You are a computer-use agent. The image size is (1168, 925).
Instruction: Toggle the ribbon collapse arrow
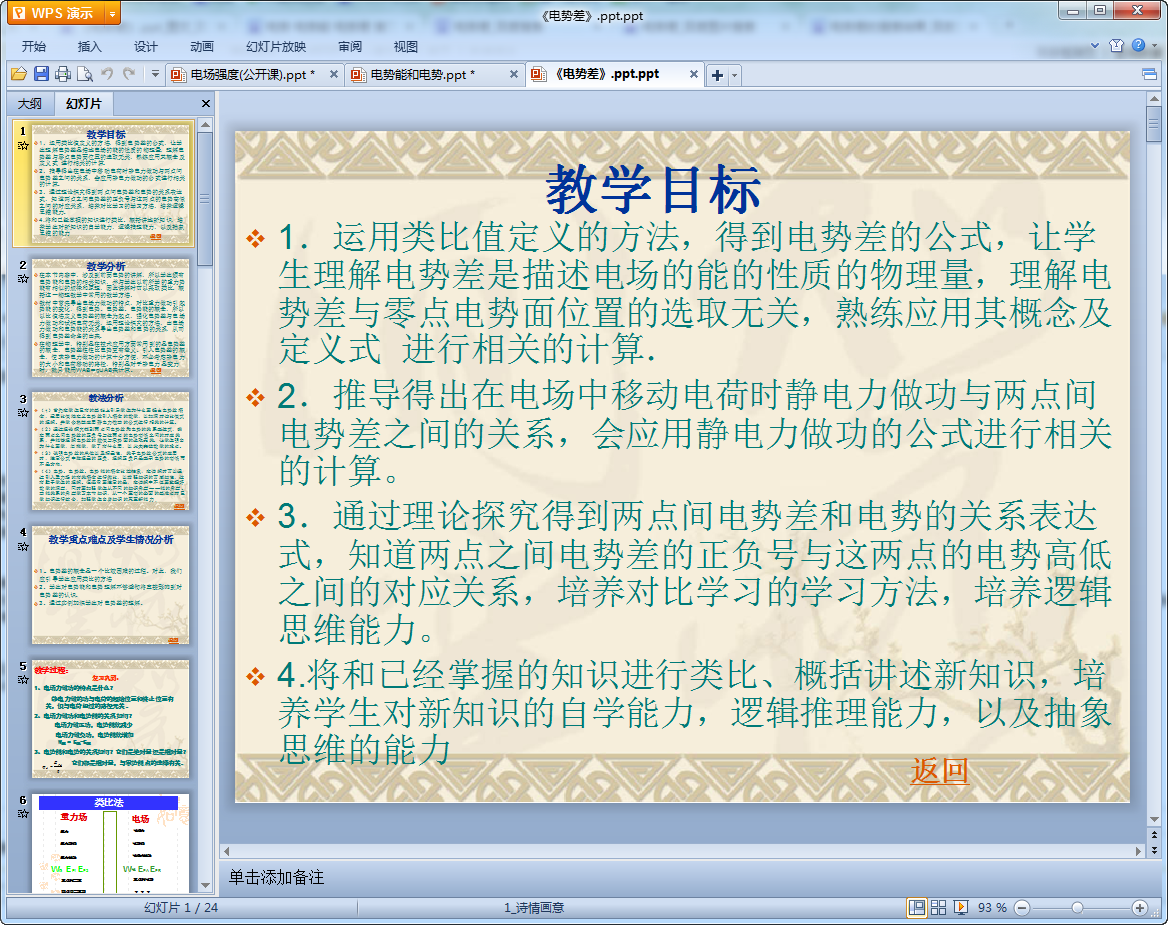tap(1094, 45)
